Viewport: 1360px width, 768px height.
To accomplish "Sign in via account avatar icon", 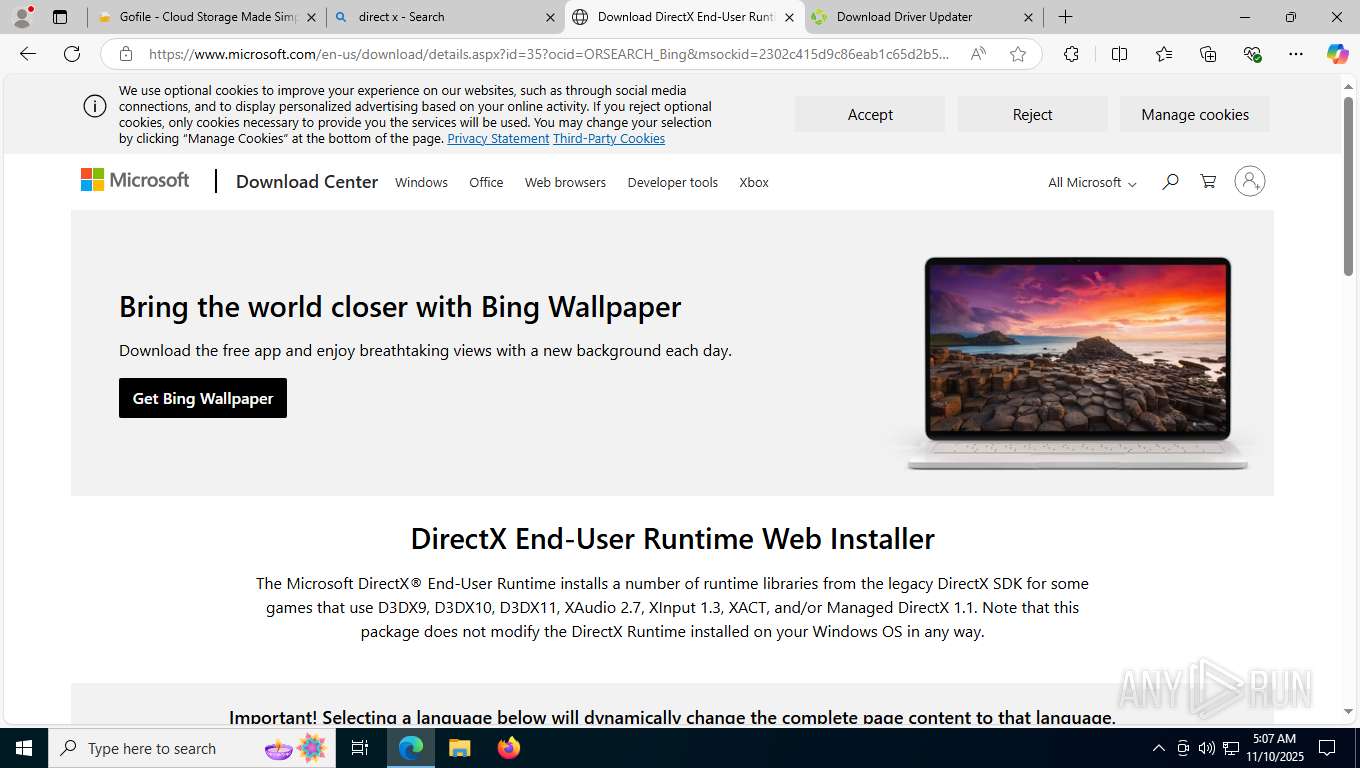I will [x=1249, y=181].
